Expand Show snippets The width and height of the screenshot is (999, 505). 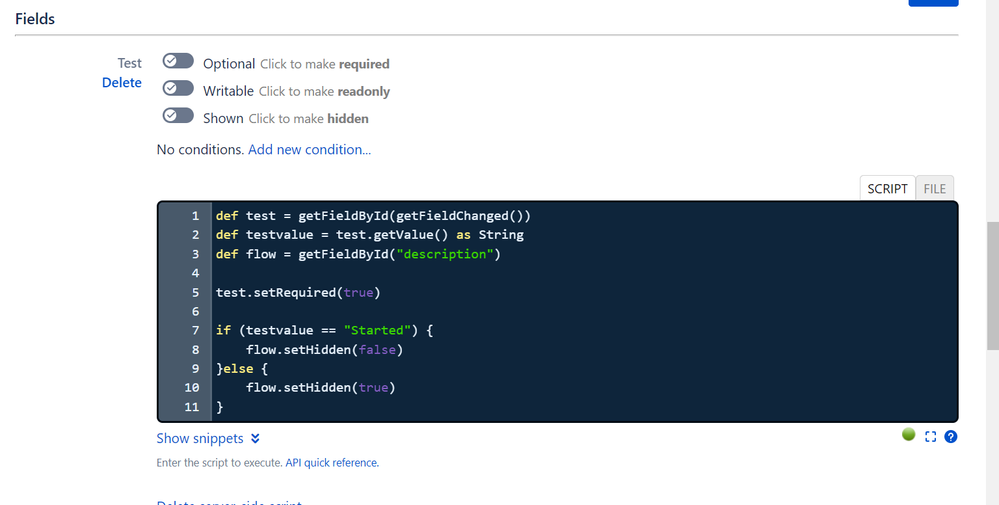point(208,438)
